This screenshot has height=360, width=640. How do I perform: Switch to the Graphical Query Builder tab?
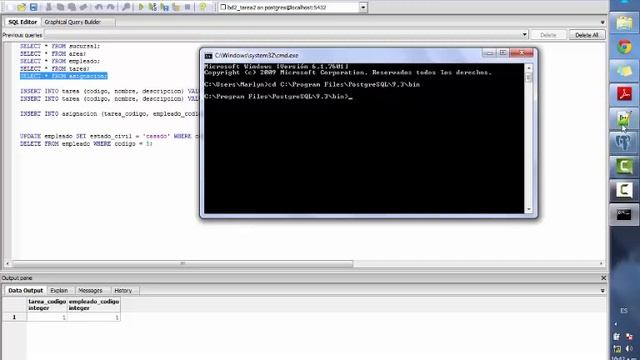pyautogui.click(x=72, y=22)
